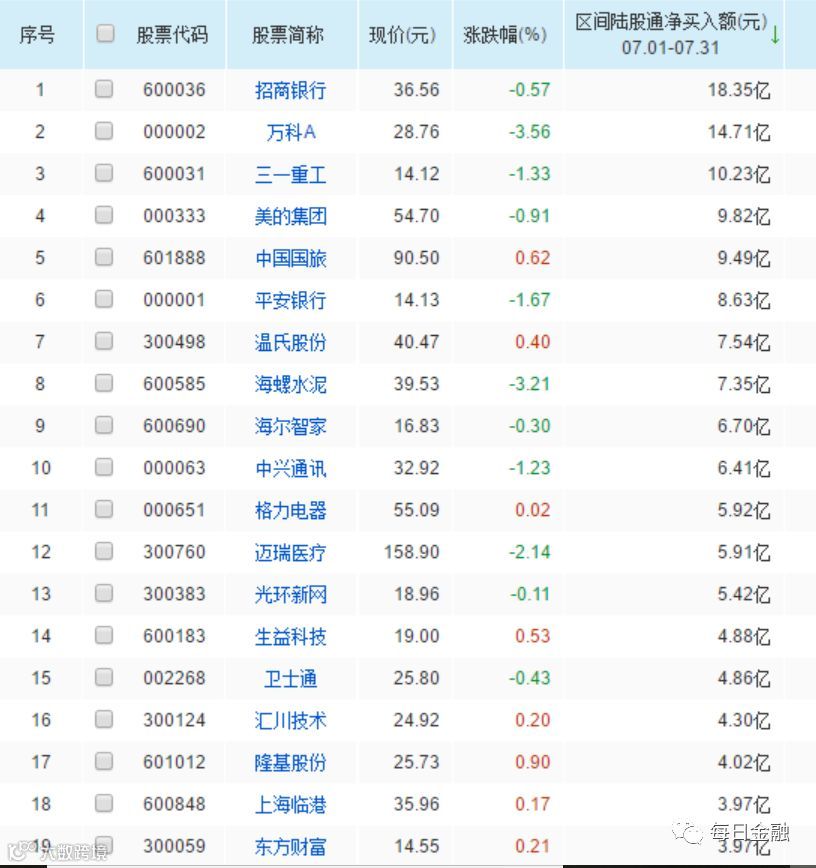
Task: Open 三一重工 stock link
Action: tap(291, 174)
